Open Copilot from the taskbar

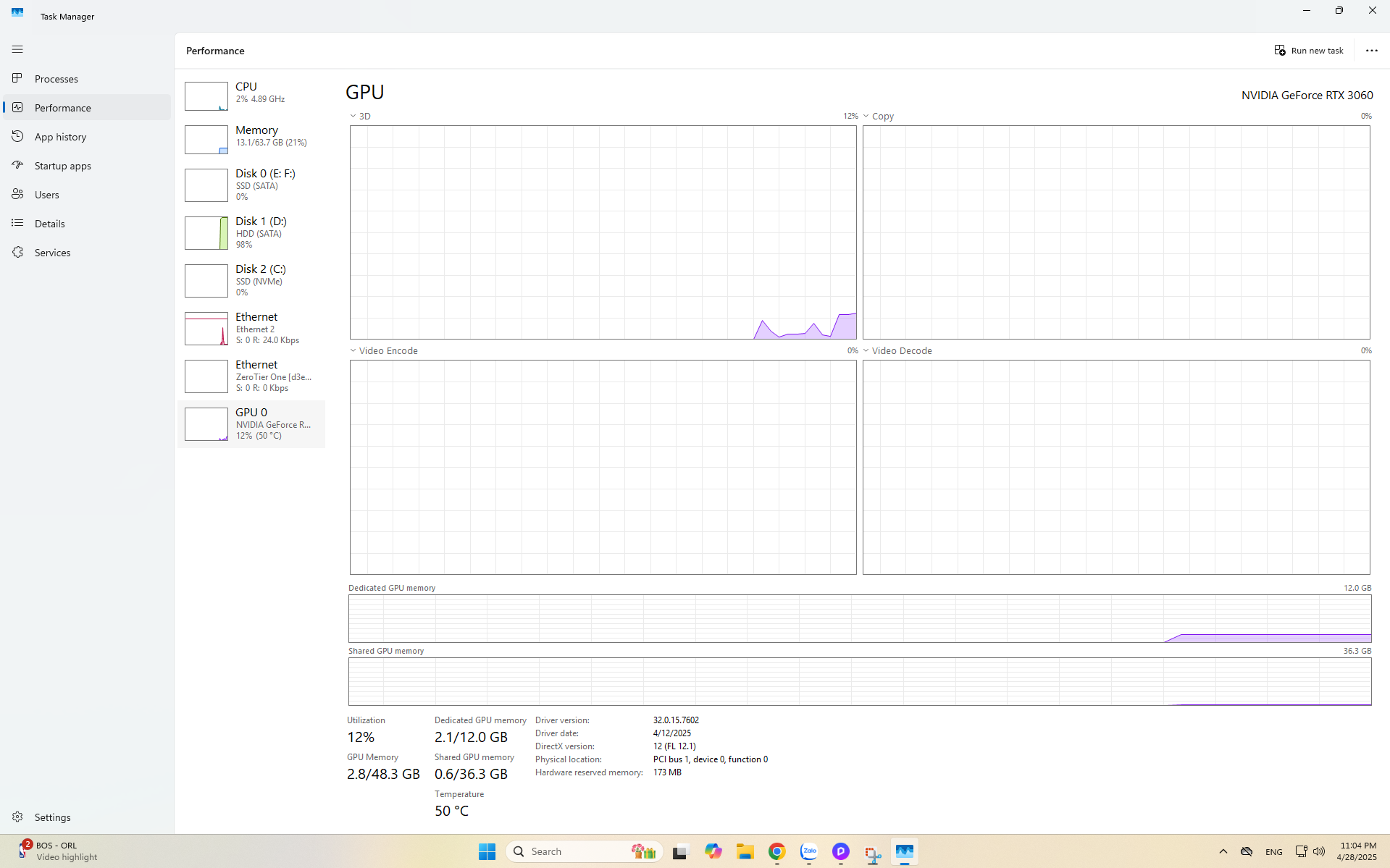coord(713,851)
